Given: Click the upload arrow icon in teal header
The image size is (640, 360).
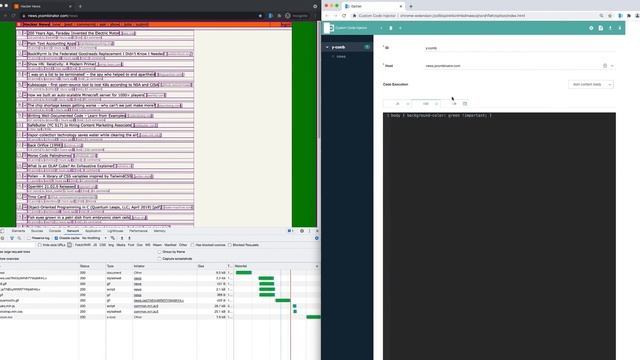Looking at the screenshot, I should (610, 28).
